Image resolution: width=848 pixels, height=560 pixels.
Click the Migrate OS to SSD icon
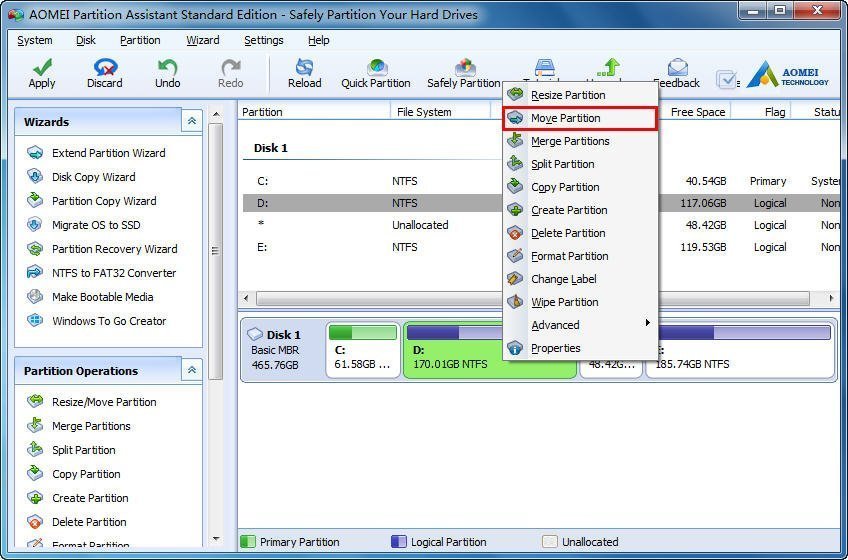click(35, 224)
